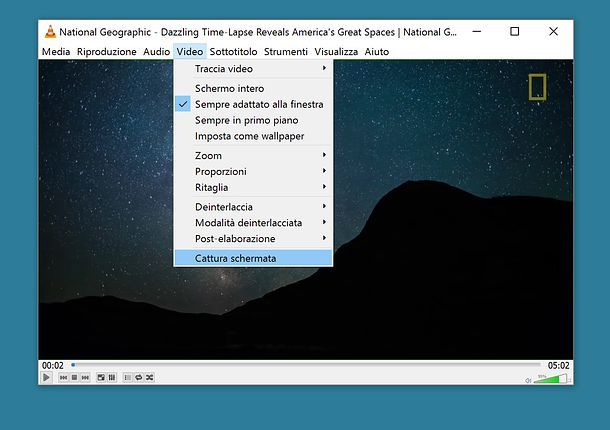
Task: Expand the Zoom submenu
Action: 253,156
